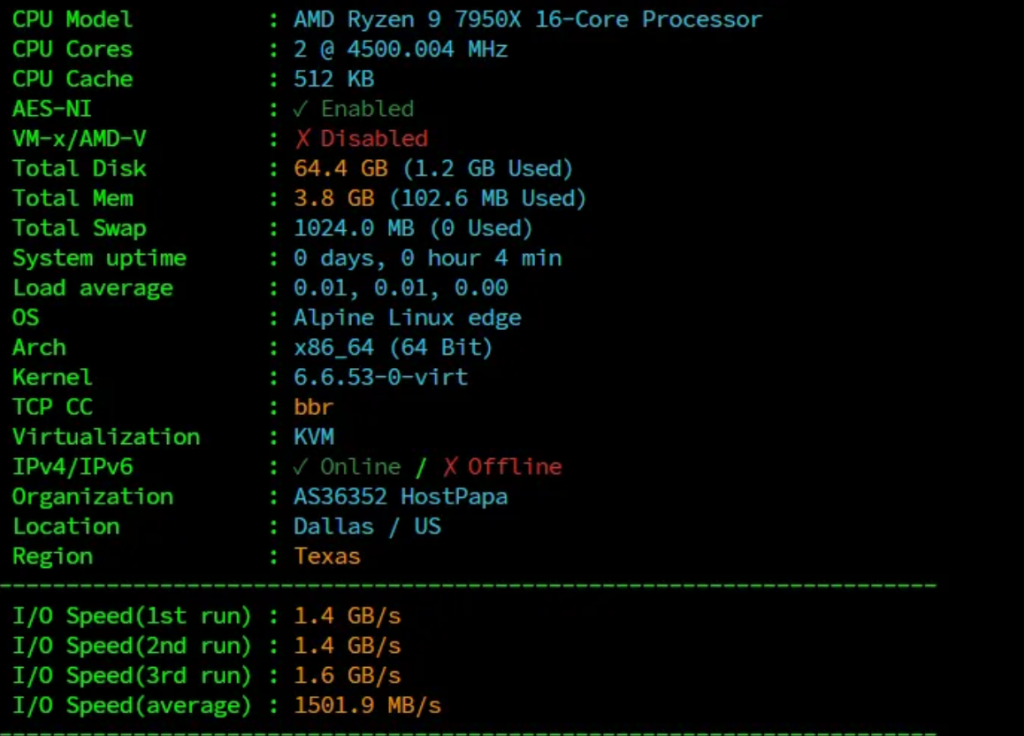Image resolution: width=1024 pixels, height=736 pixels.
Task: Select the 'Load average' label
Action: 93,289
